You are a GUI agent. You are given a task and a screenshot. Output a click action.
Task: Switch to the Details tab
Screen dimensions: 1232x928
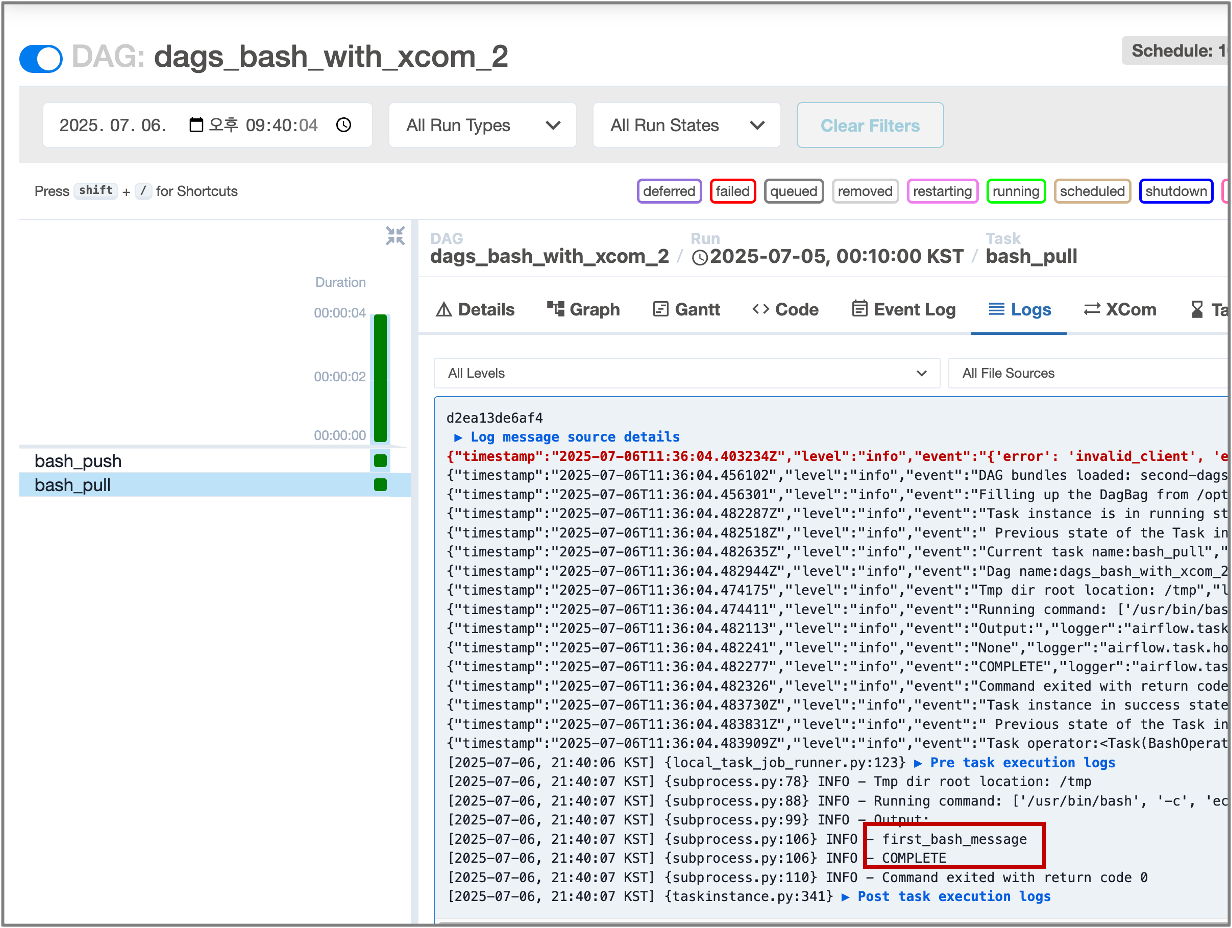[x=476, y=310]
